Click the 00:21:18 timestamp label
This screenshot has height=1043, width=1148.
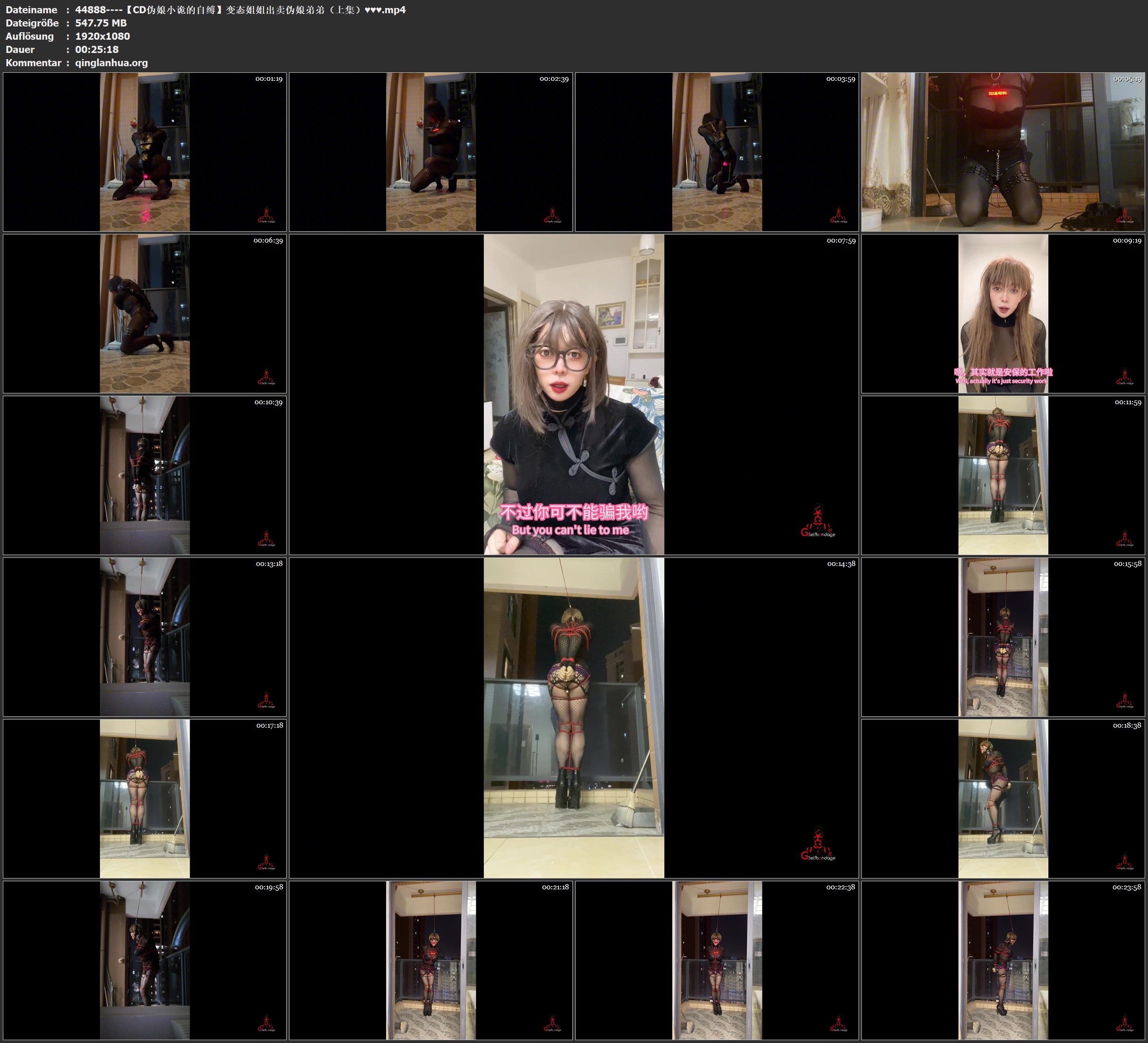coord(555,887)
